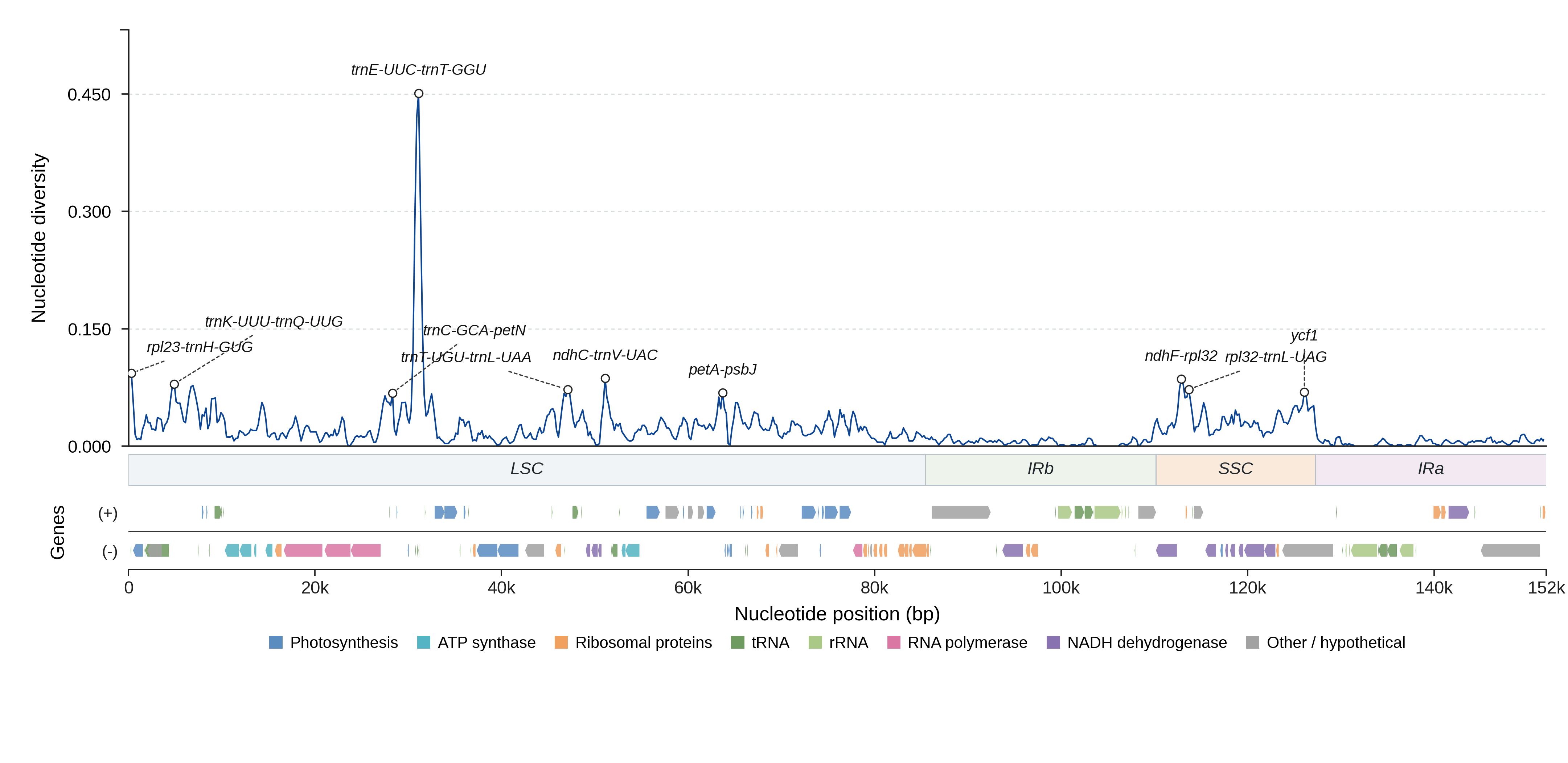
Task: Click the 0.000 y-axis tick label
Action: click(90, 447)
